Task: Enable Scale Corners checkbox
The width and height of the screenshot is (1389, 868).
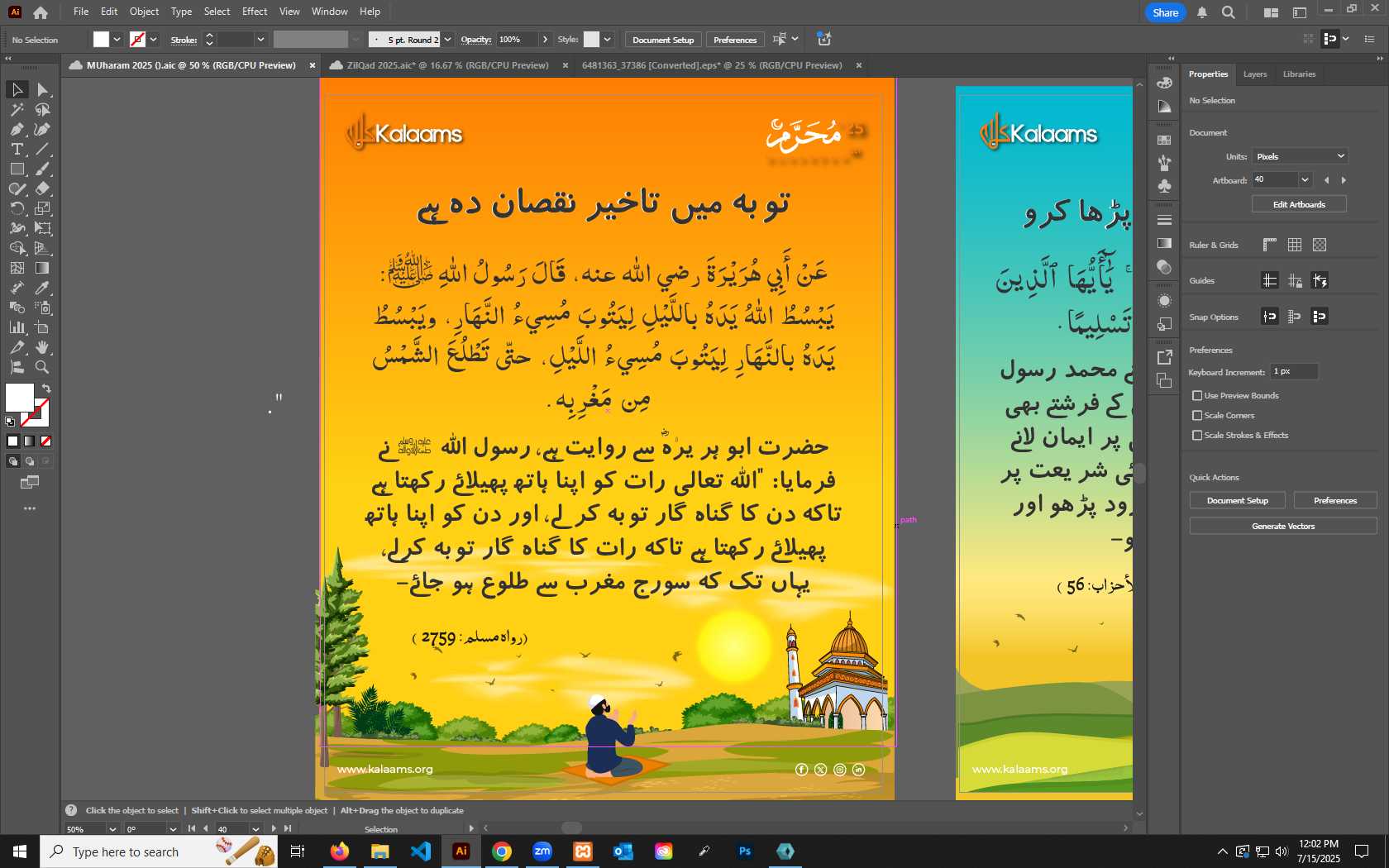Action: click(x=1197, y=416)
